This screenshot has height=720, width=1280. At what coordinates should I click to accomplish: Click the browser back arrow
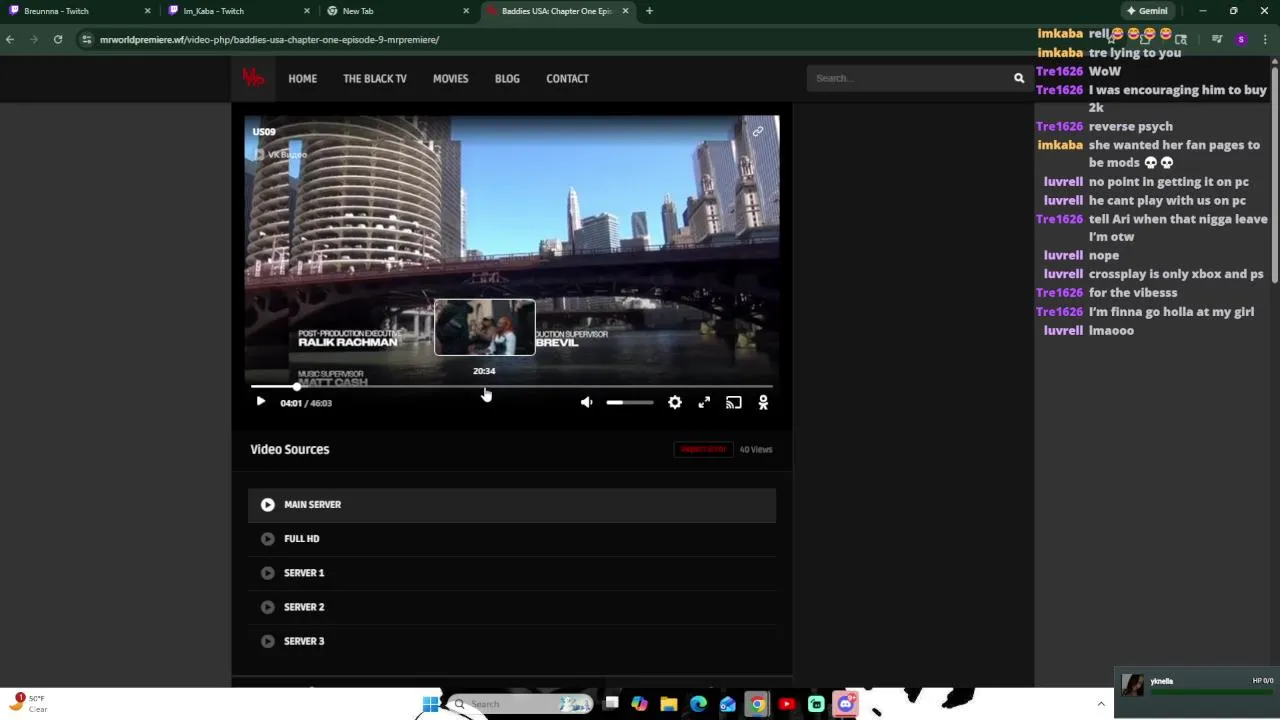(10, 39)
